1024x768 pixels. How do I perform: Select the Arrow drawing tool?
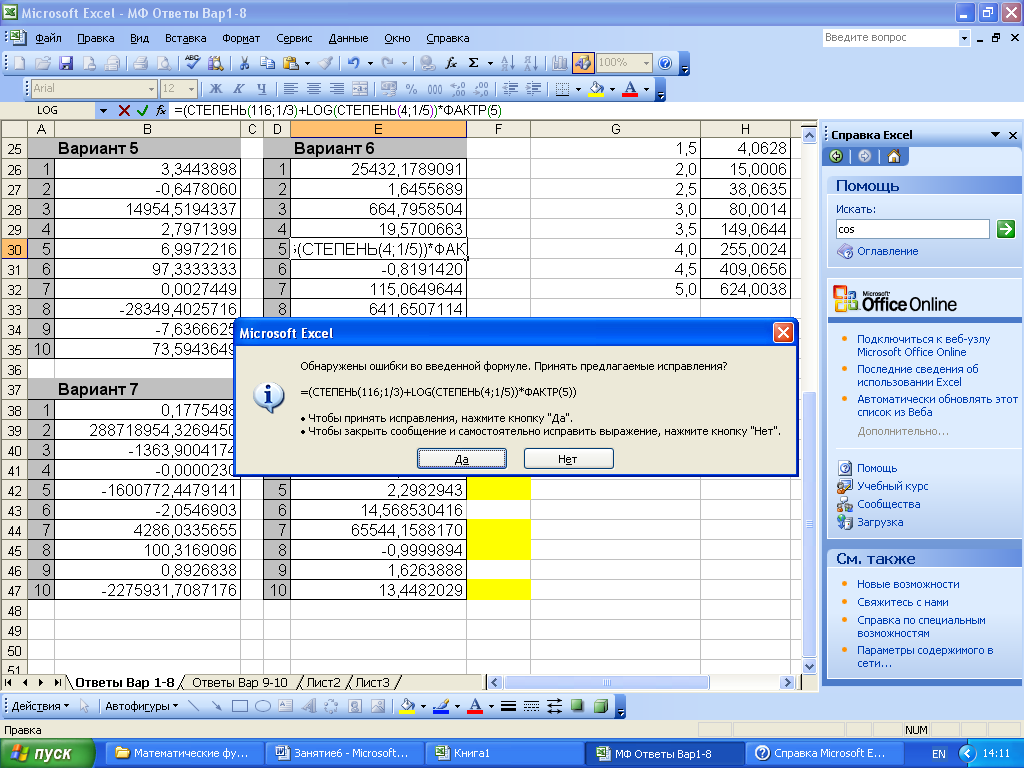pos(217,706)
